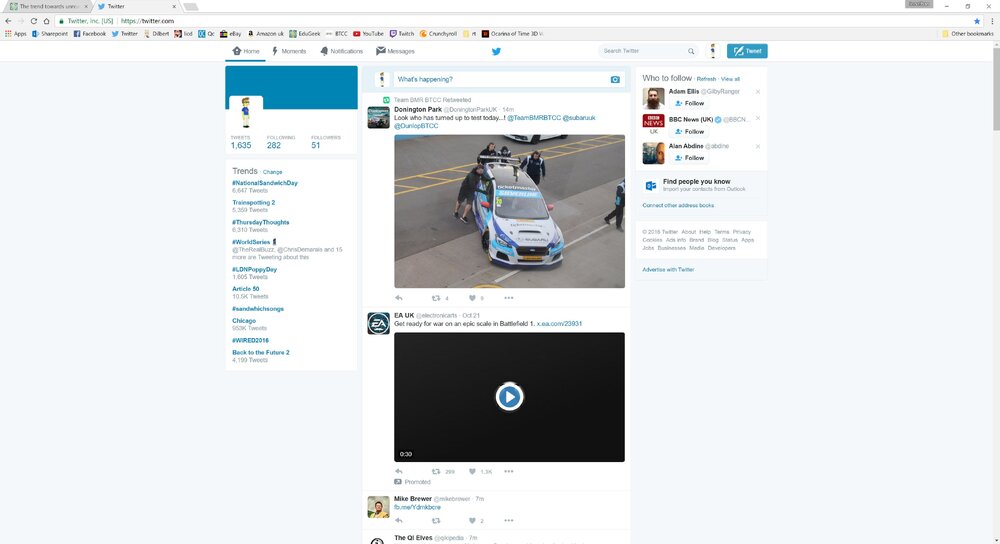Open #ThursdayThoughts trend
The image size is (1000, 544).
click(260, 223)
